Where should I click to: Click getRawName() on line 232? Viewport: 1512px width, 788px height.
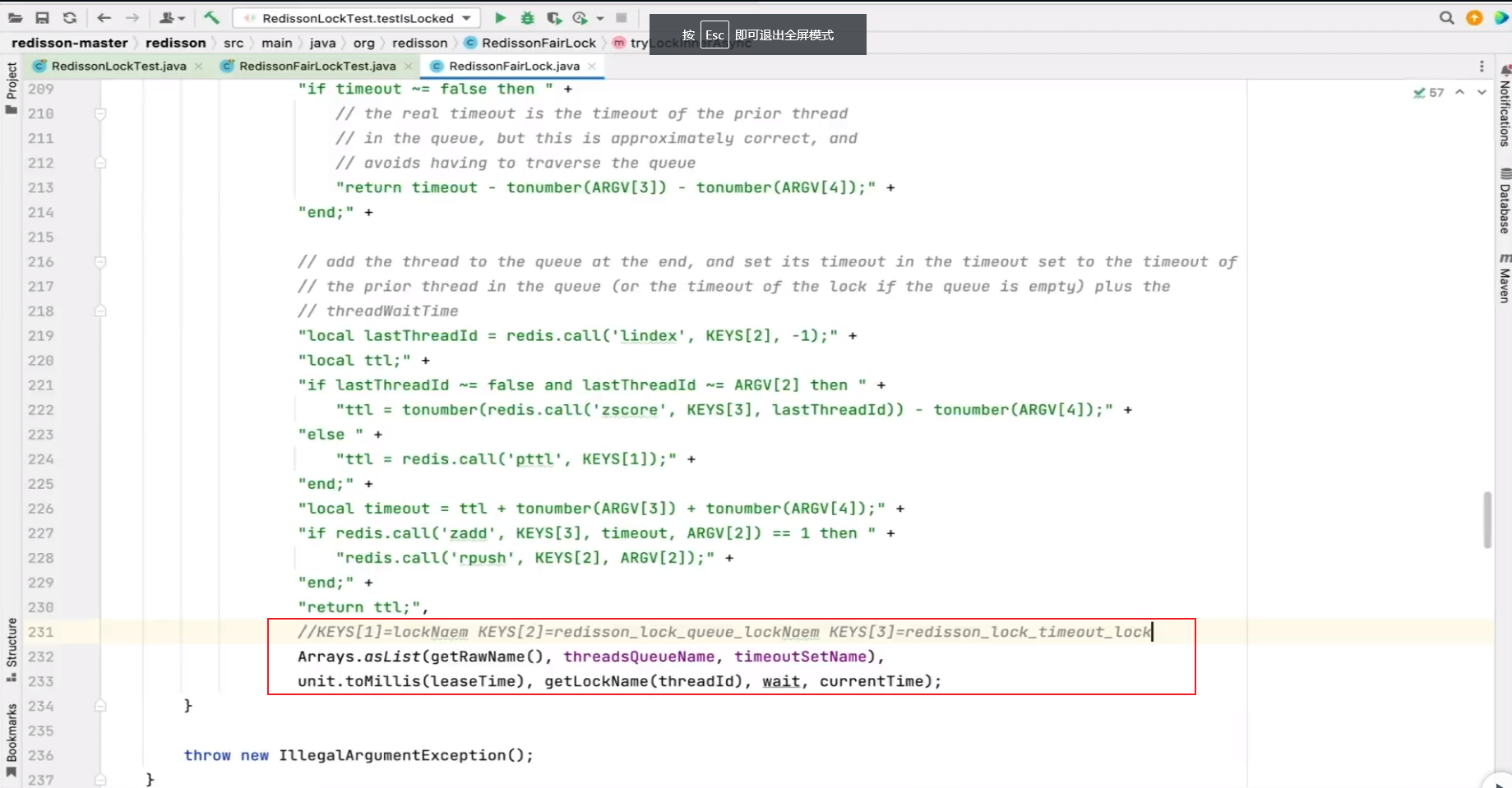[488, 657]
